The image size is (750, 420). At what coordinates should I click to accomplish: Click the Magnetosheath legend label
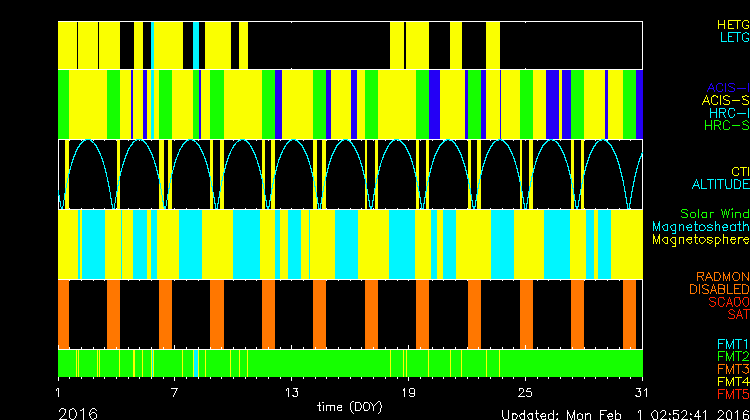click(700, 227)
